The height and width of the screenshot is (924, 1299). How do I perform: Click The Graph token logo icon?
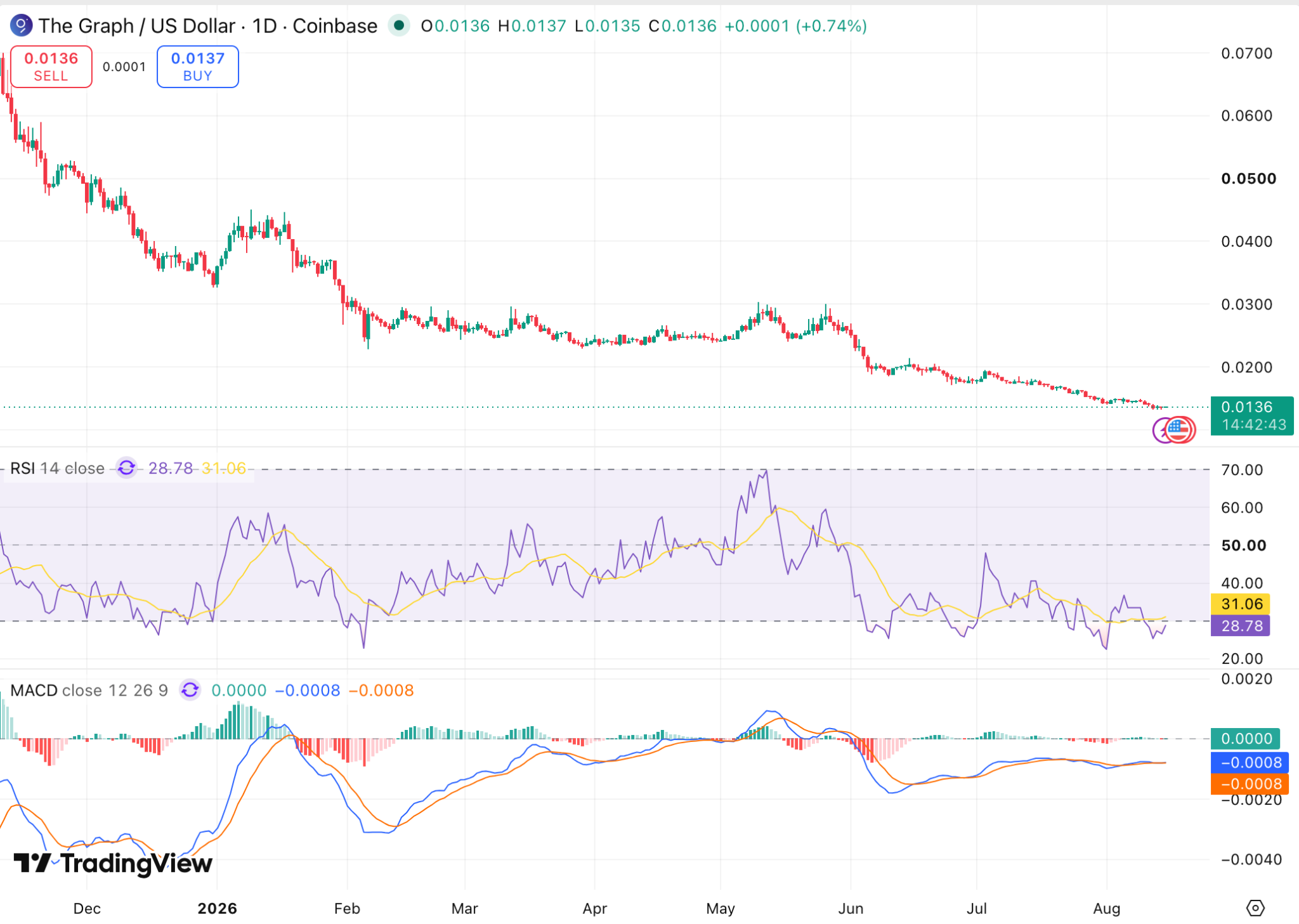(21, 26)
